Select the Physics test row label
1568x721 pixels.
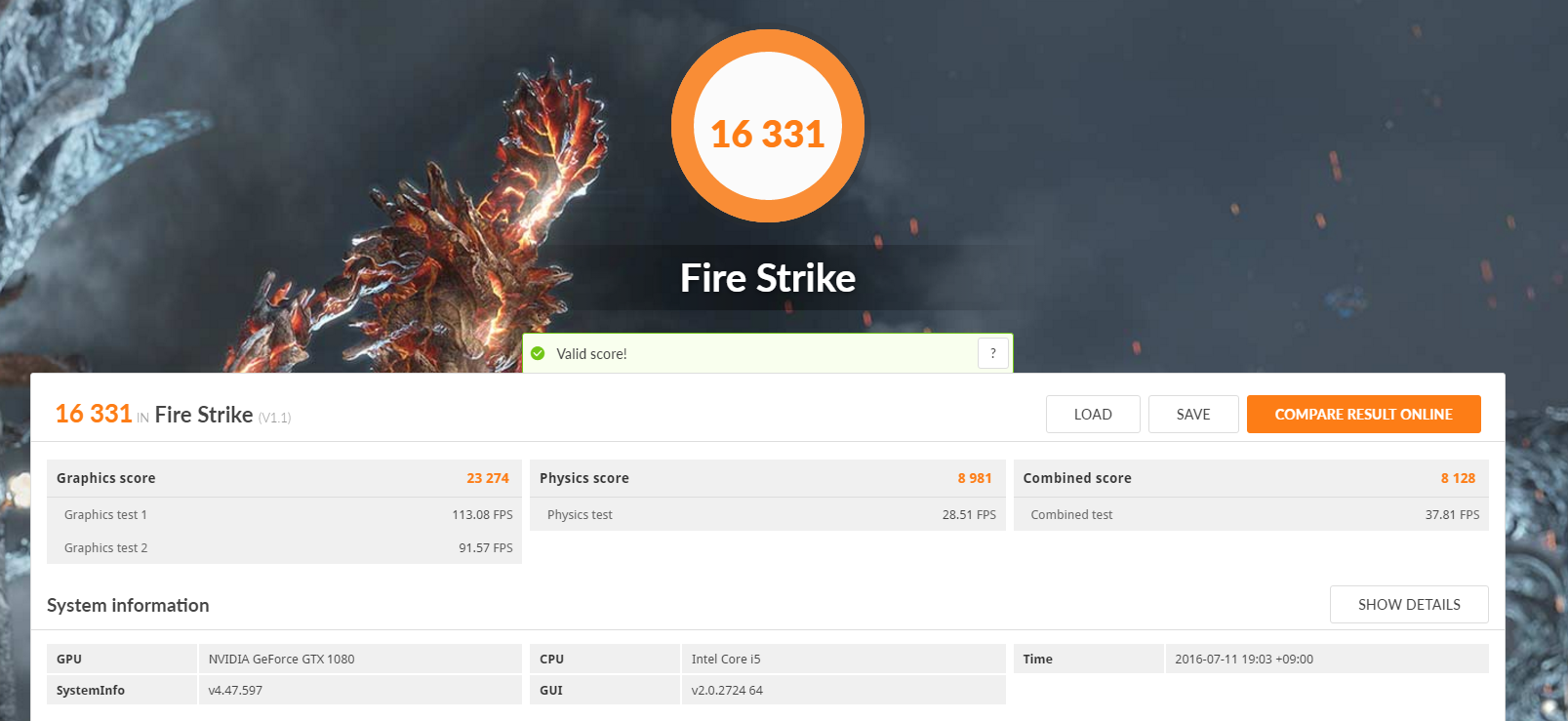[580, 514]
